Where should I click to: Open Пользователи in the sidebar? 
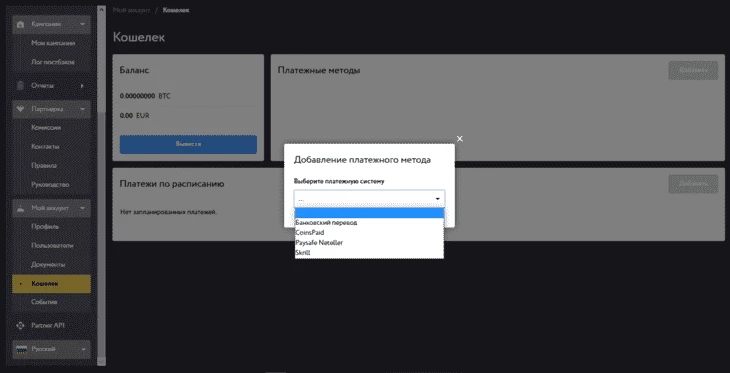pyautogui.click(x=52, y=245)
